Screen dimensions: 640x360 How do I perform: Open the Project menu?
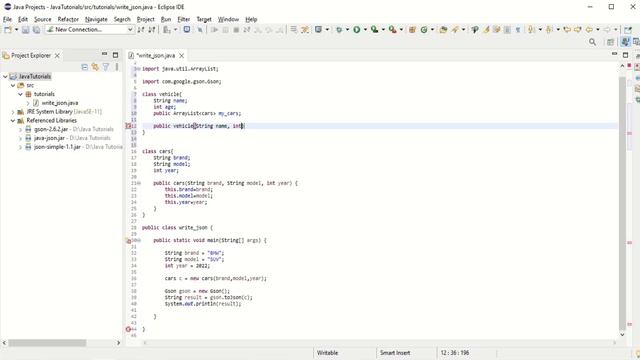tap(145, 19)
